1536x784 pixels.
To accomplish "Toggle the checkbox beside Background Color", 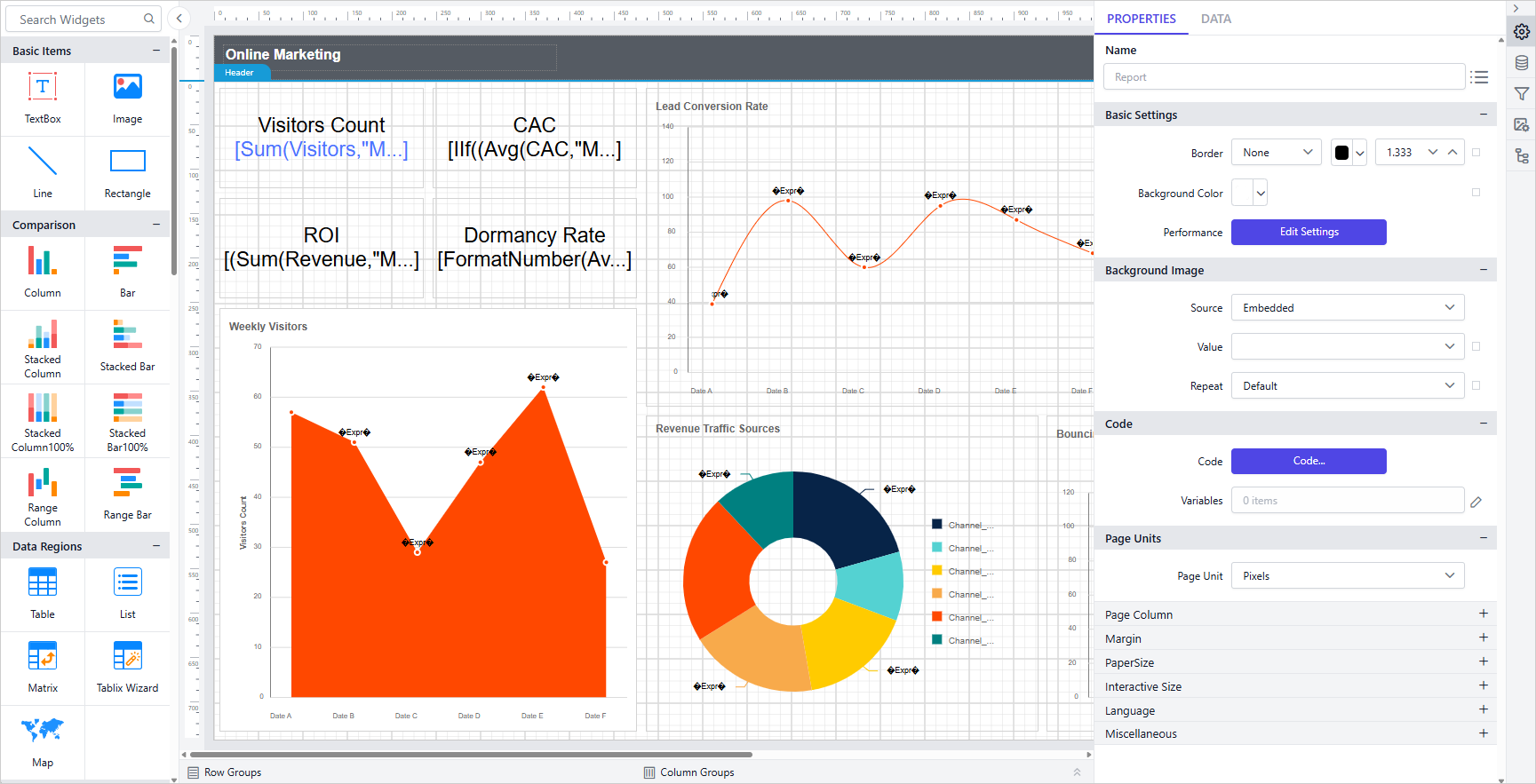I will (1476, 192).
